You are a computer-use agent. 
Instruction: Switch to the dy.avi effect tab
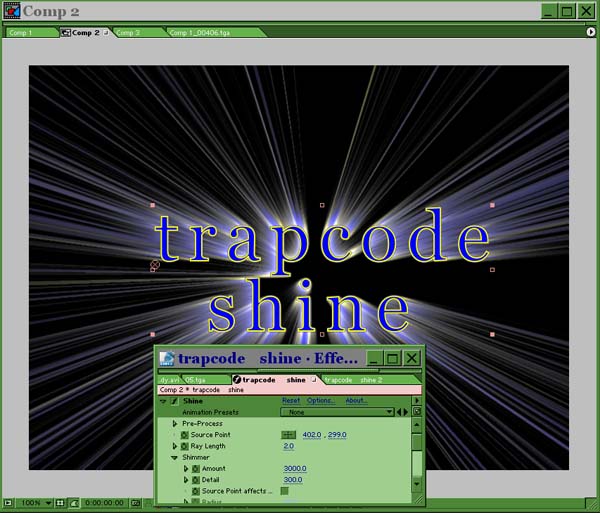pyautogui.click(x=169, y=380)
